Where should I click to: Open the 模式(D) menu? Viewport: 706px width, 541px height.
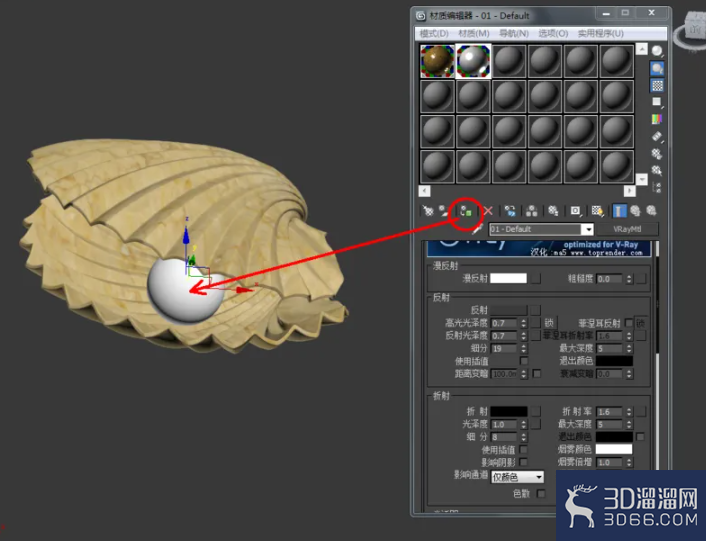(434, 34)
